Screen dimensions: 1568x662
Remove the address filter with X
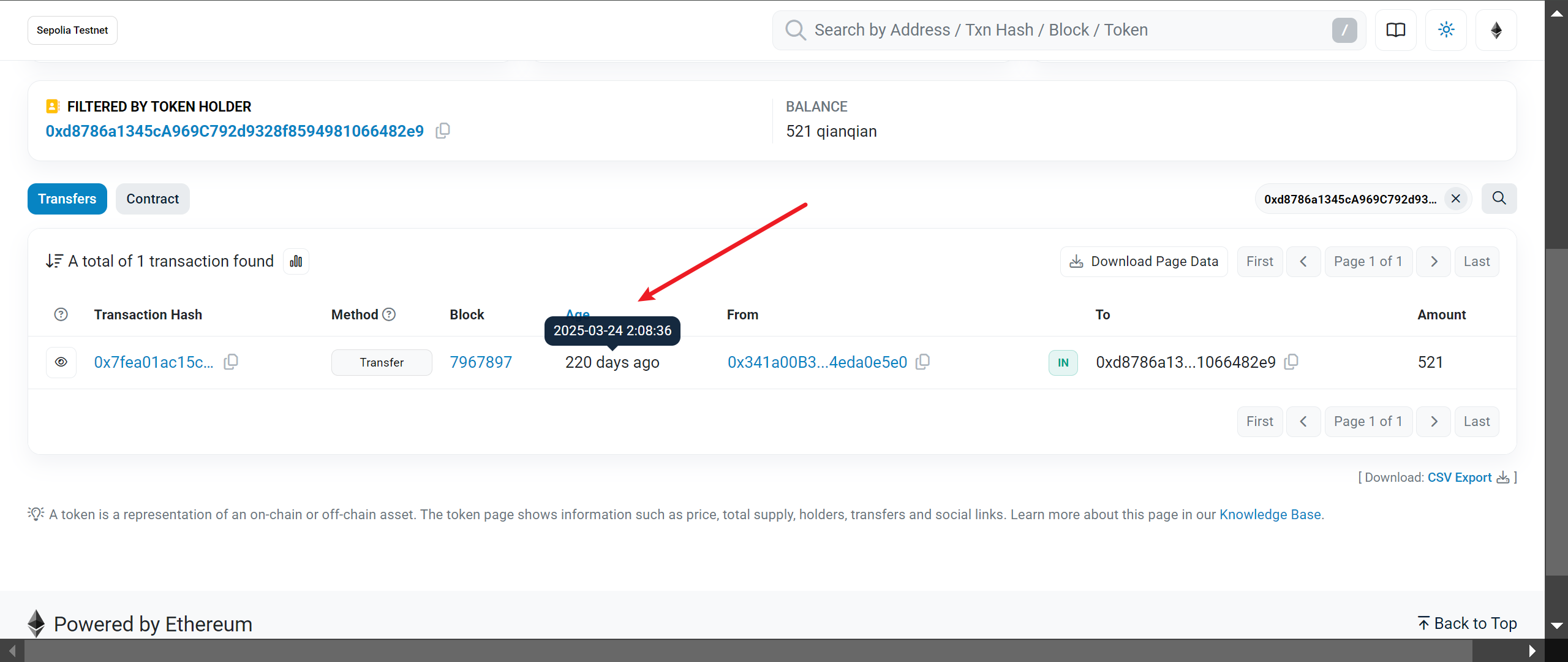(x=1456, y=199)
